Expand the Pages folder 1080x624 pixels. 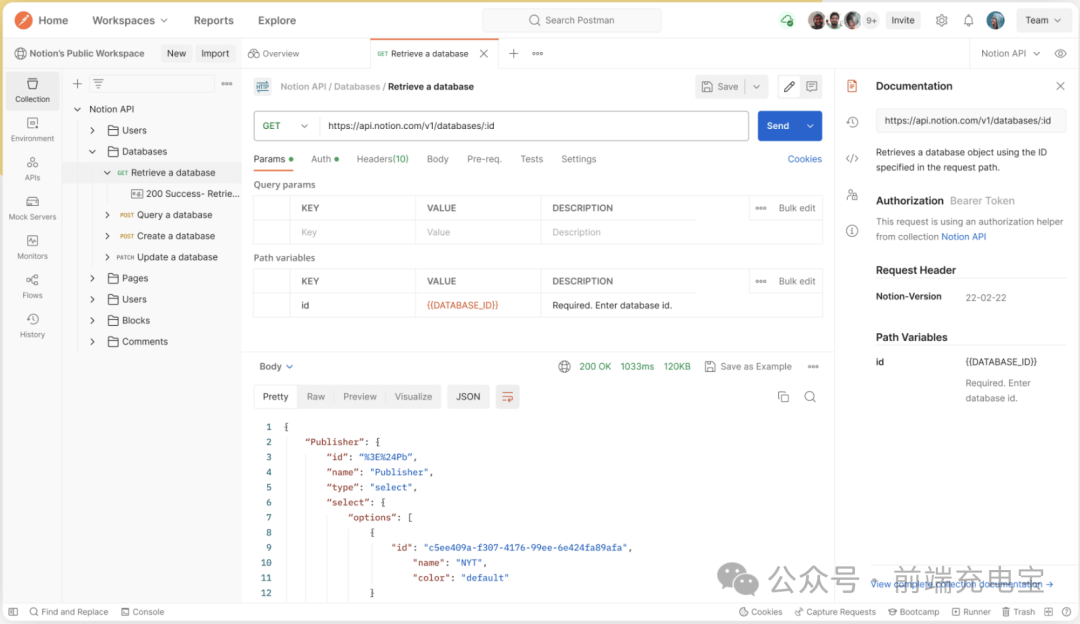(92, 278)
